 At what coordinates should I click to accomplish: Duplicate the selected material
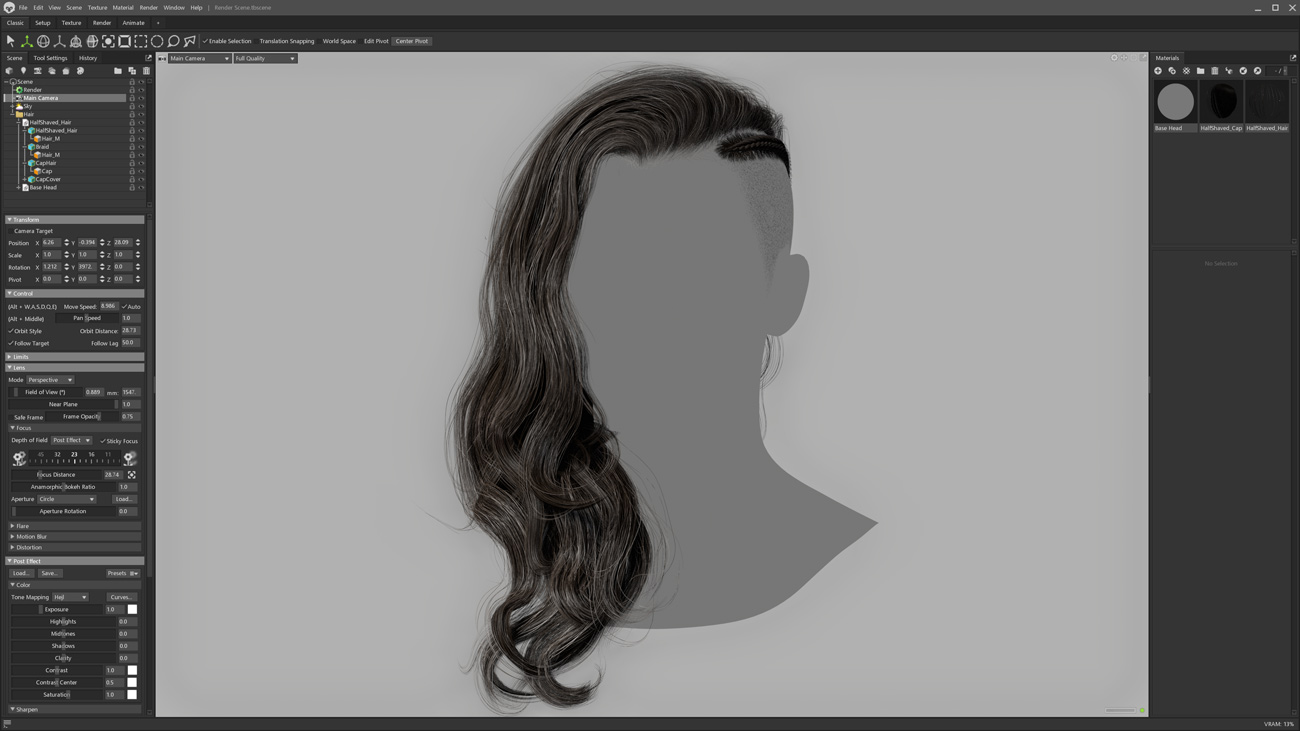coord(1172,71)
